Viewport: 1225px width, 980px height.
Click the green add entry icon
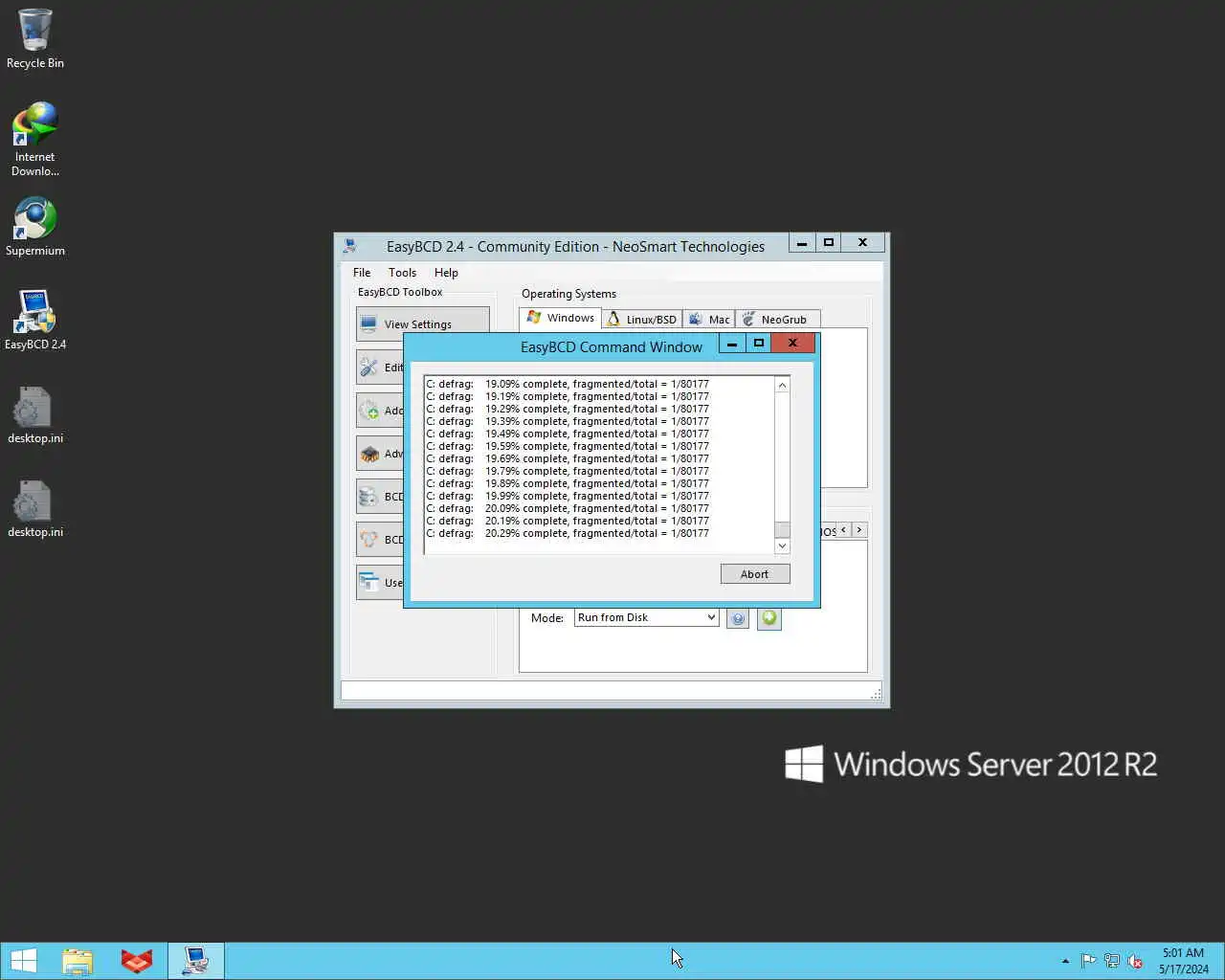[x=769, y=619]
